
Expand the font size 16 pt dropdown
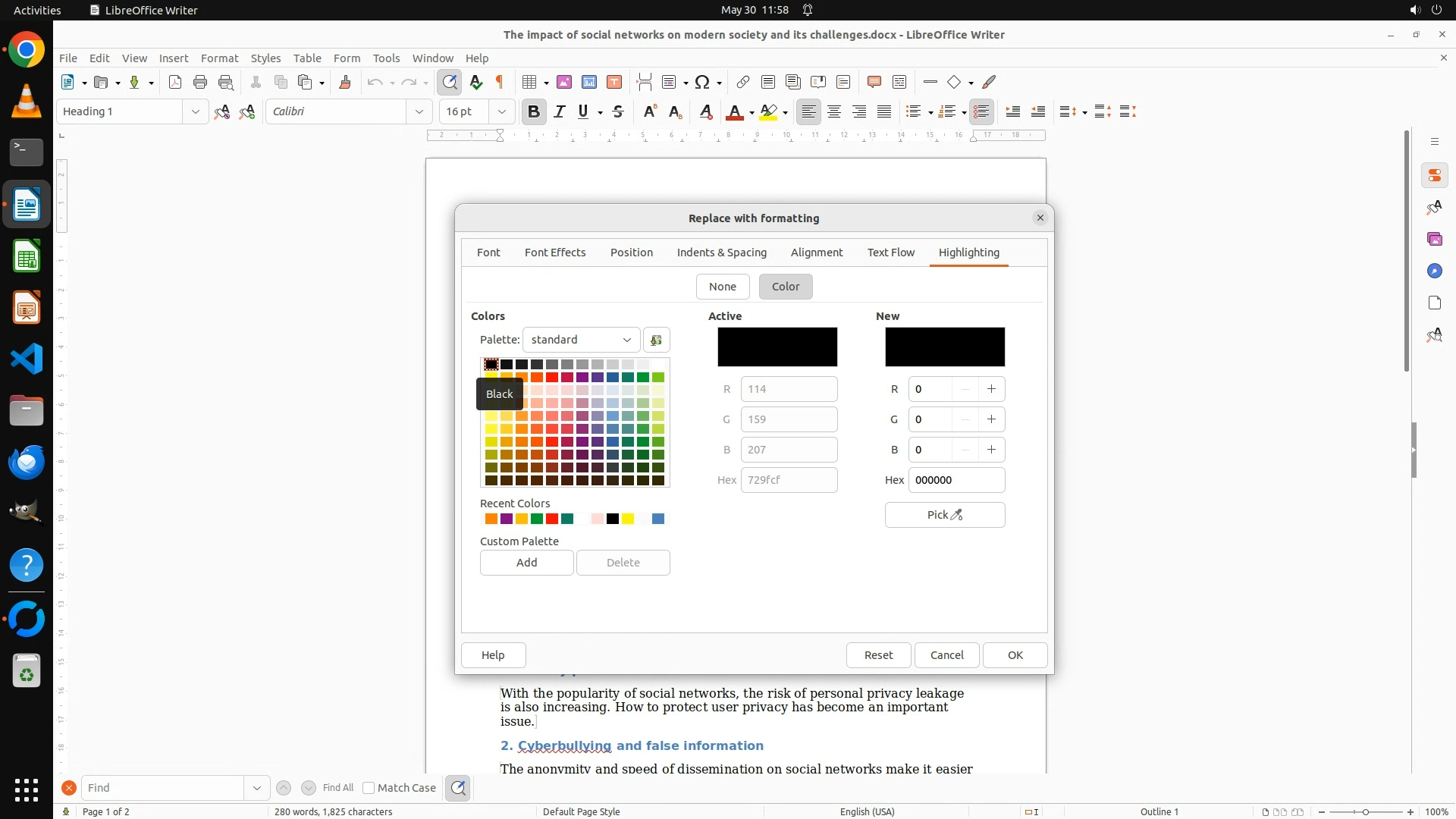pyautogui.click(x=501, y=111)
